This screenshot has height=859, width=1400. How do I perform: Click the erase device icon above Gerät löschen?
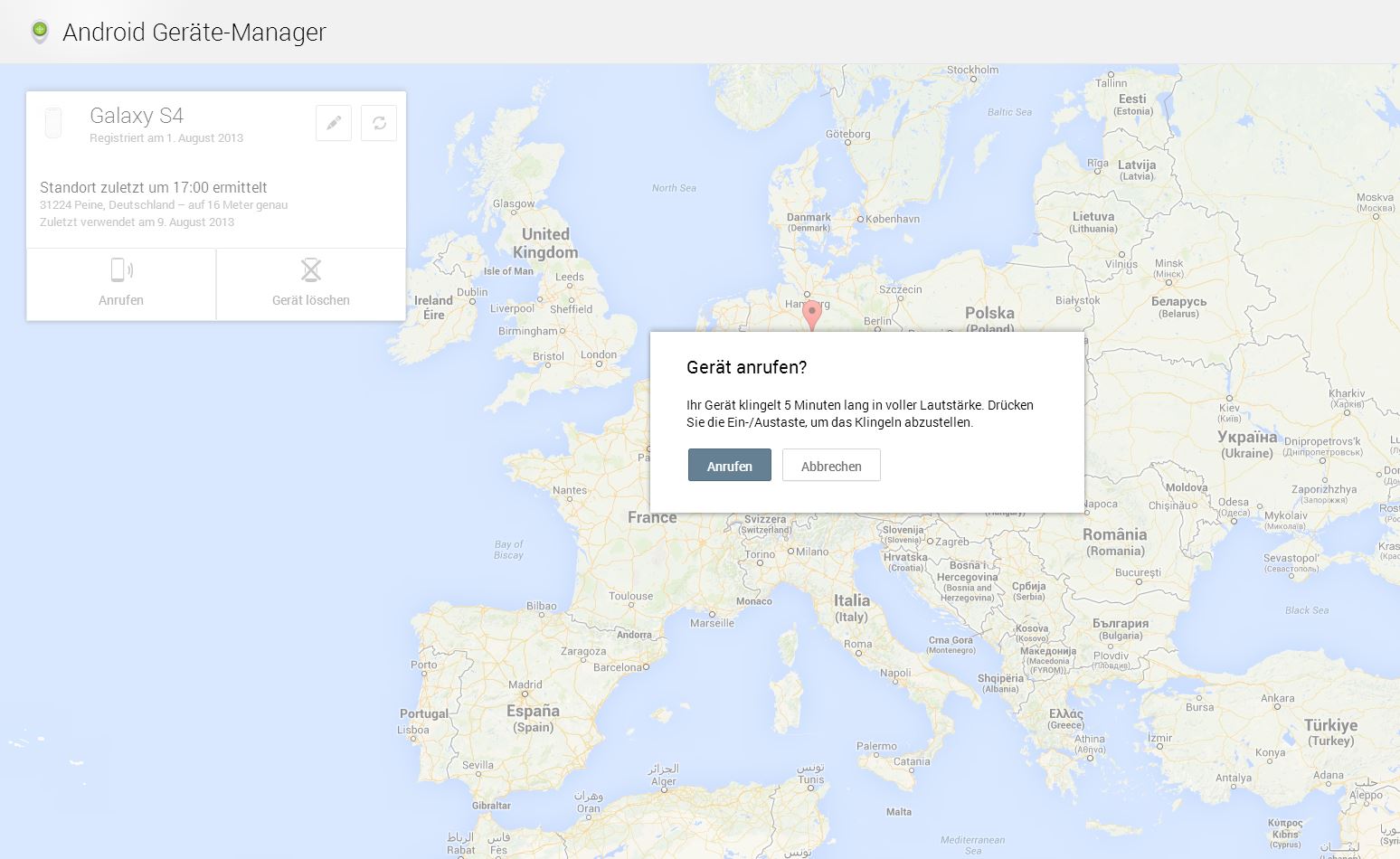pyautogui.click(x=311, y=269)
